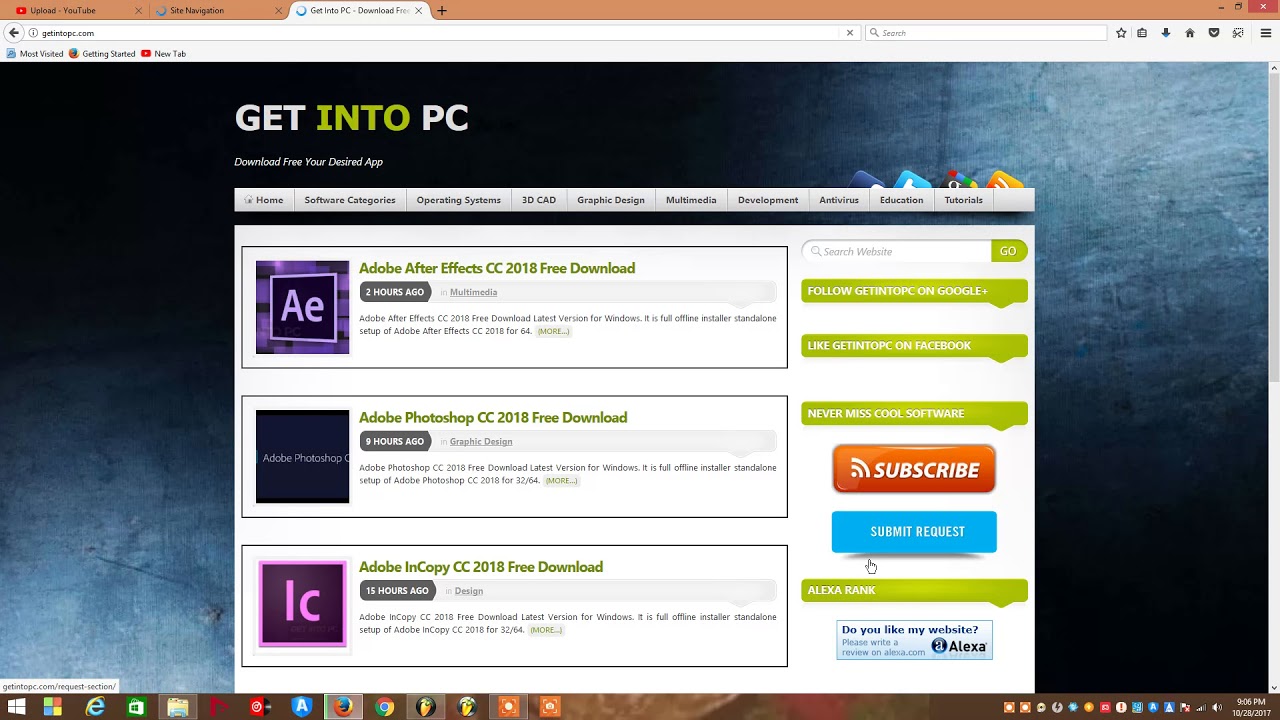Open Antivirus menu item

[839, 200]
